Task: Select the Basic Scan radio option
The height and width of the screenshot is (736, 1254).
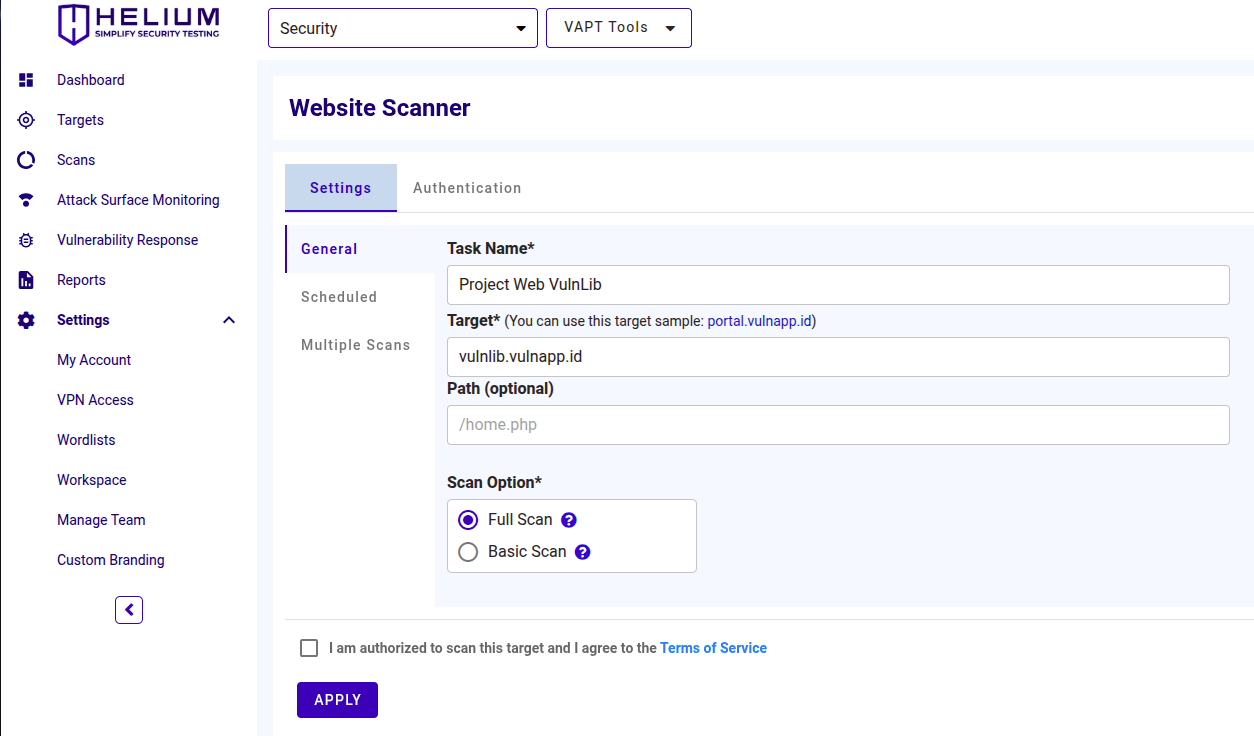Action: 468,552
